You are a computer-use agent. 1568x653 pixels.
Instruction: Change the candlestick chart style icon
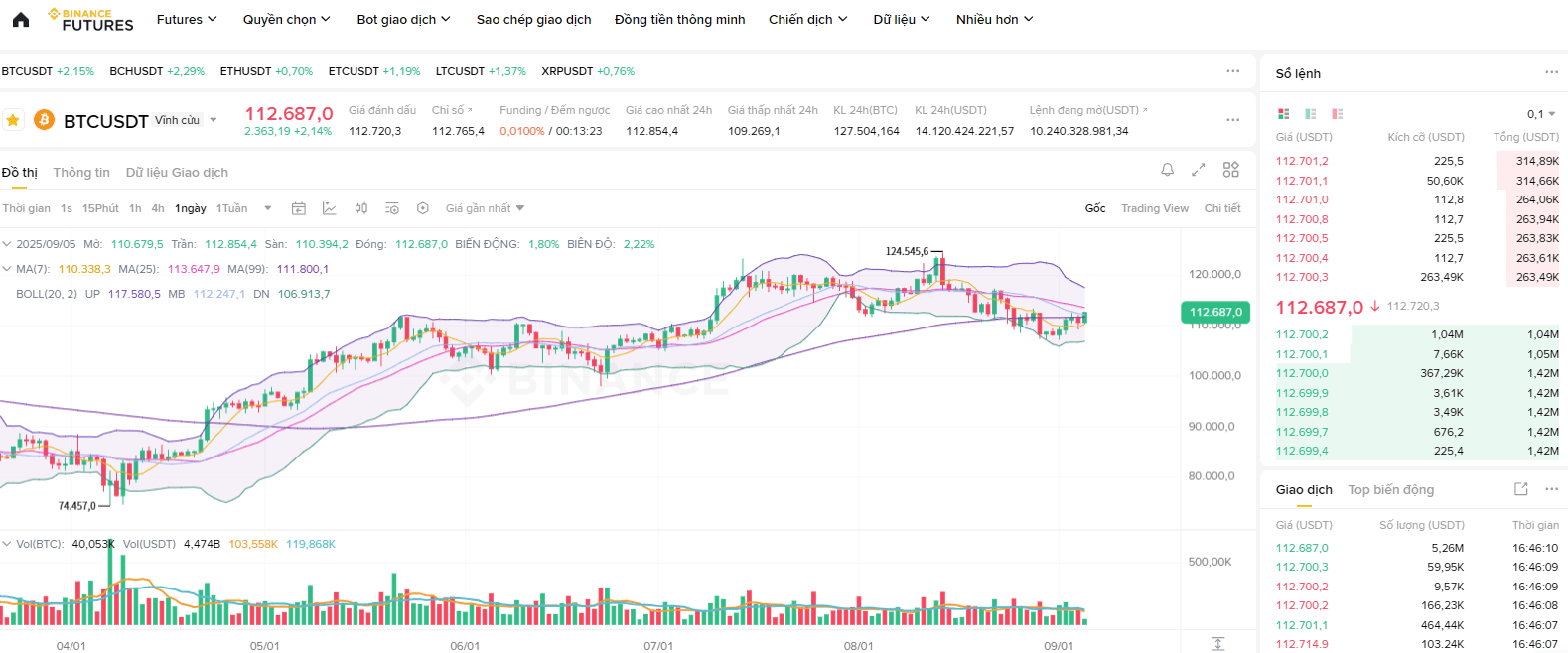tap(361, 208)
